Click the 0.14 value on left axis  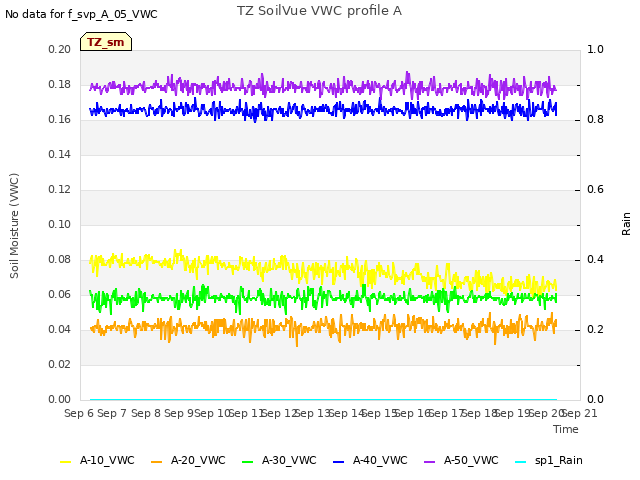click(60, 154)
